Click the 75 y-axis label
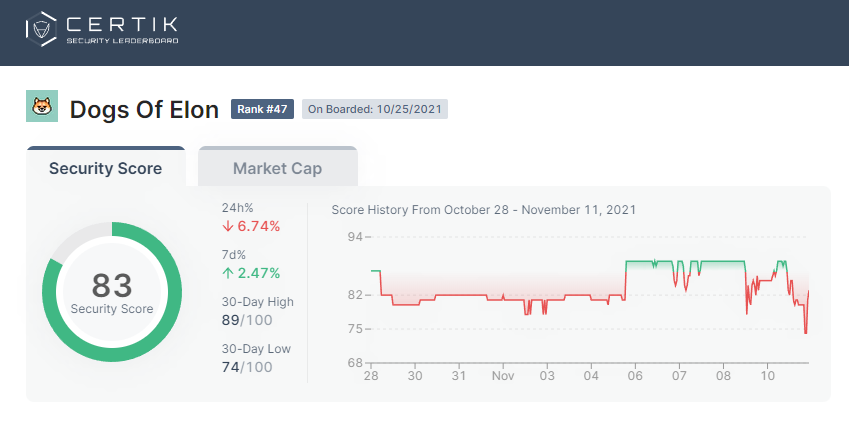Screen dimensions: 849x428 [x=355, y=329]
